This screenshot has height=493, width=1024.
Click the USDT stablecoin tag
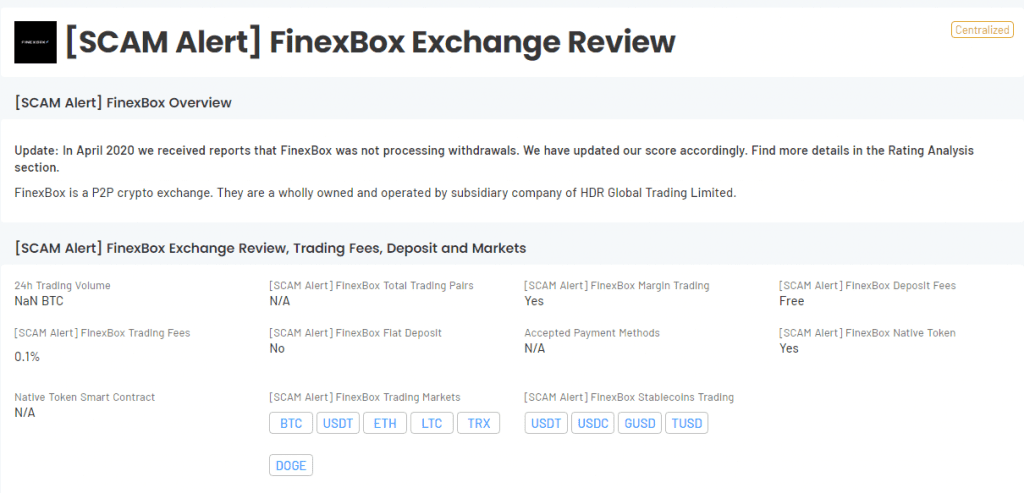[x=546, y=423]
